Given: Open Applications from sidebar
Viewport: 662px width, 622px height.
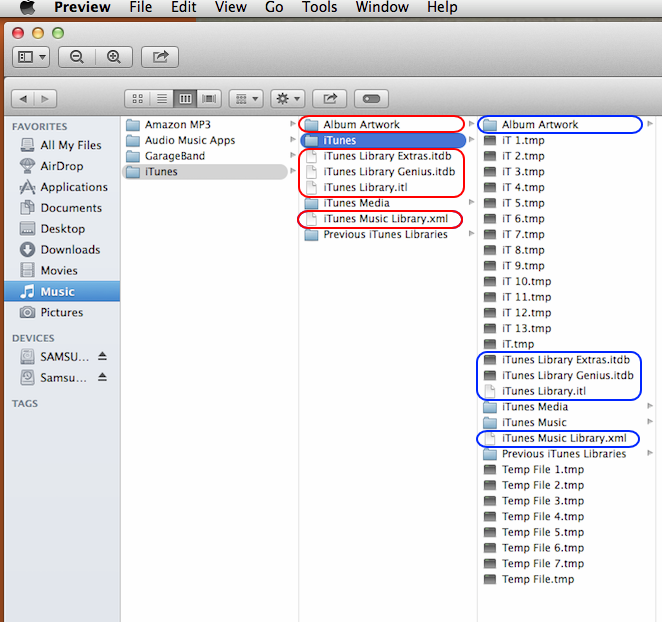Looking at the screenshot, I should tap(62, 187).
